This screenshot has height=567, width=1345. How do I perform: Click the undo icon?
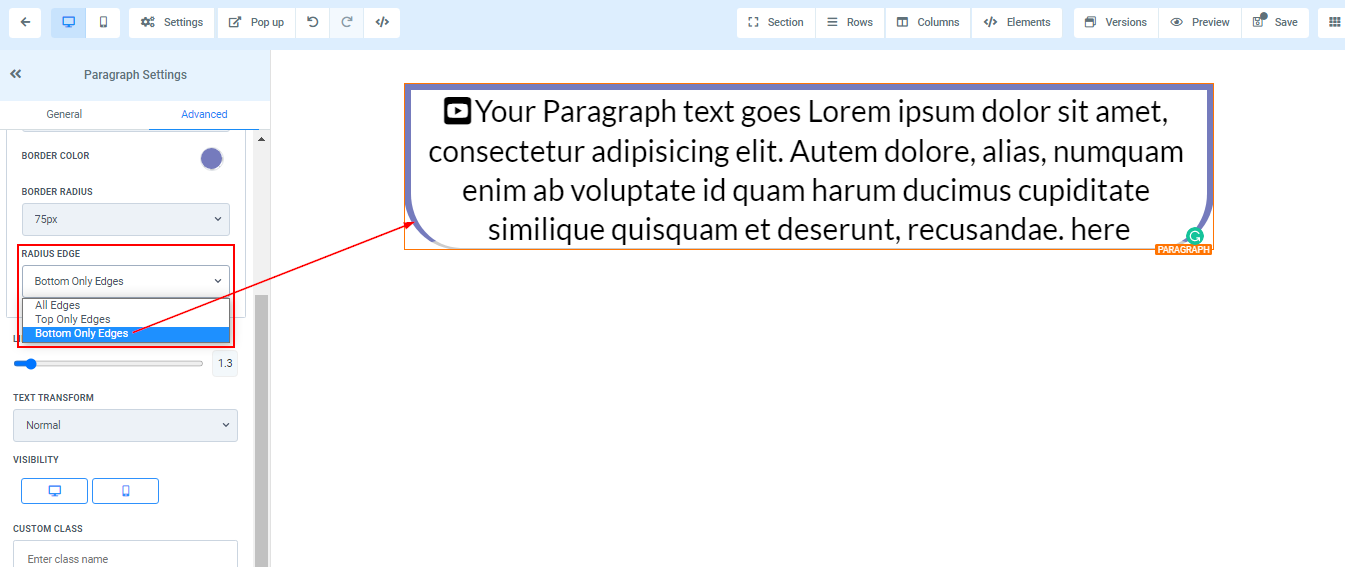(313, 22)
